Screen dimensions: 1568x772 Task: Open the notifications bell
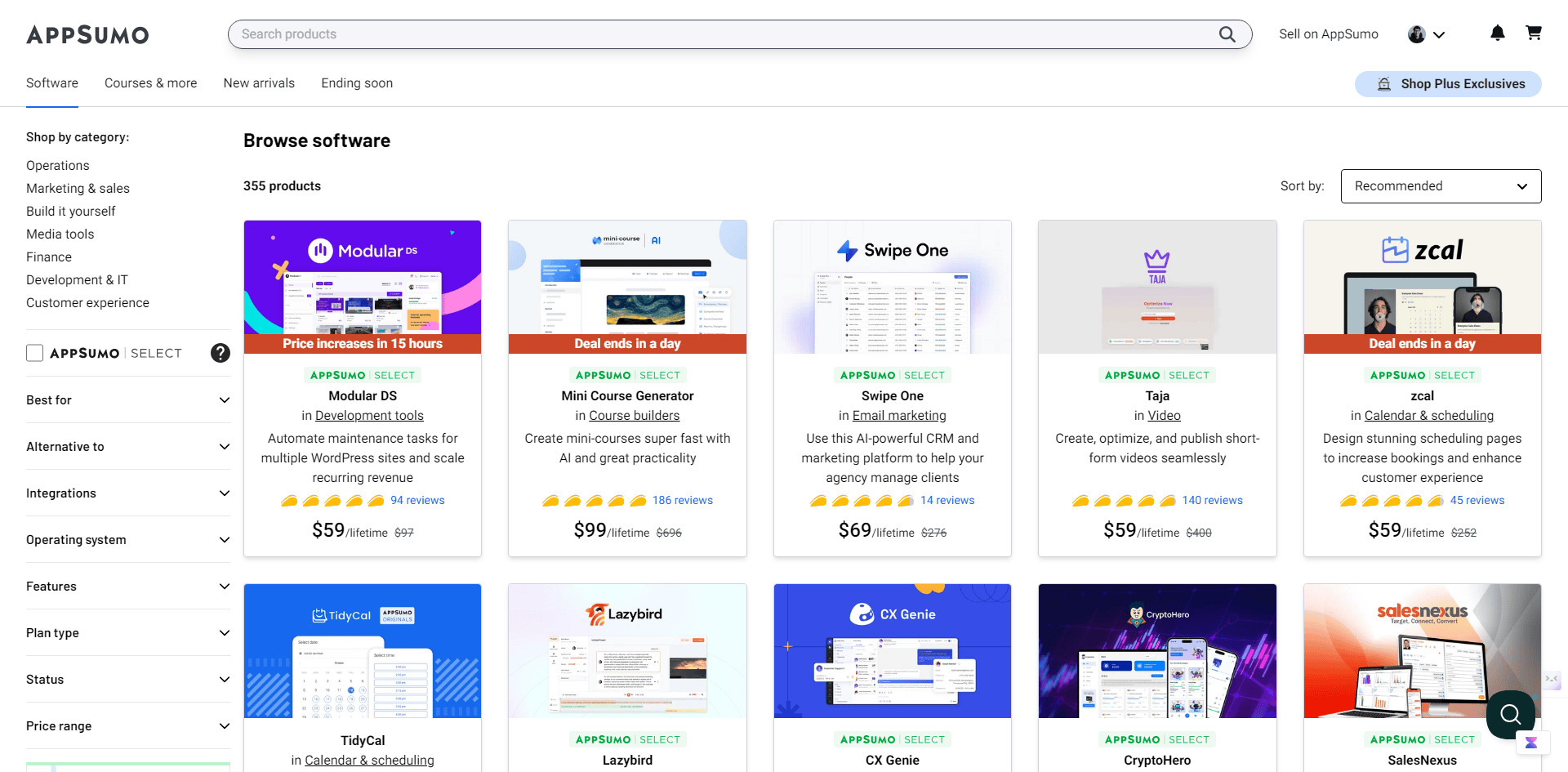(x=1498, y=33)
